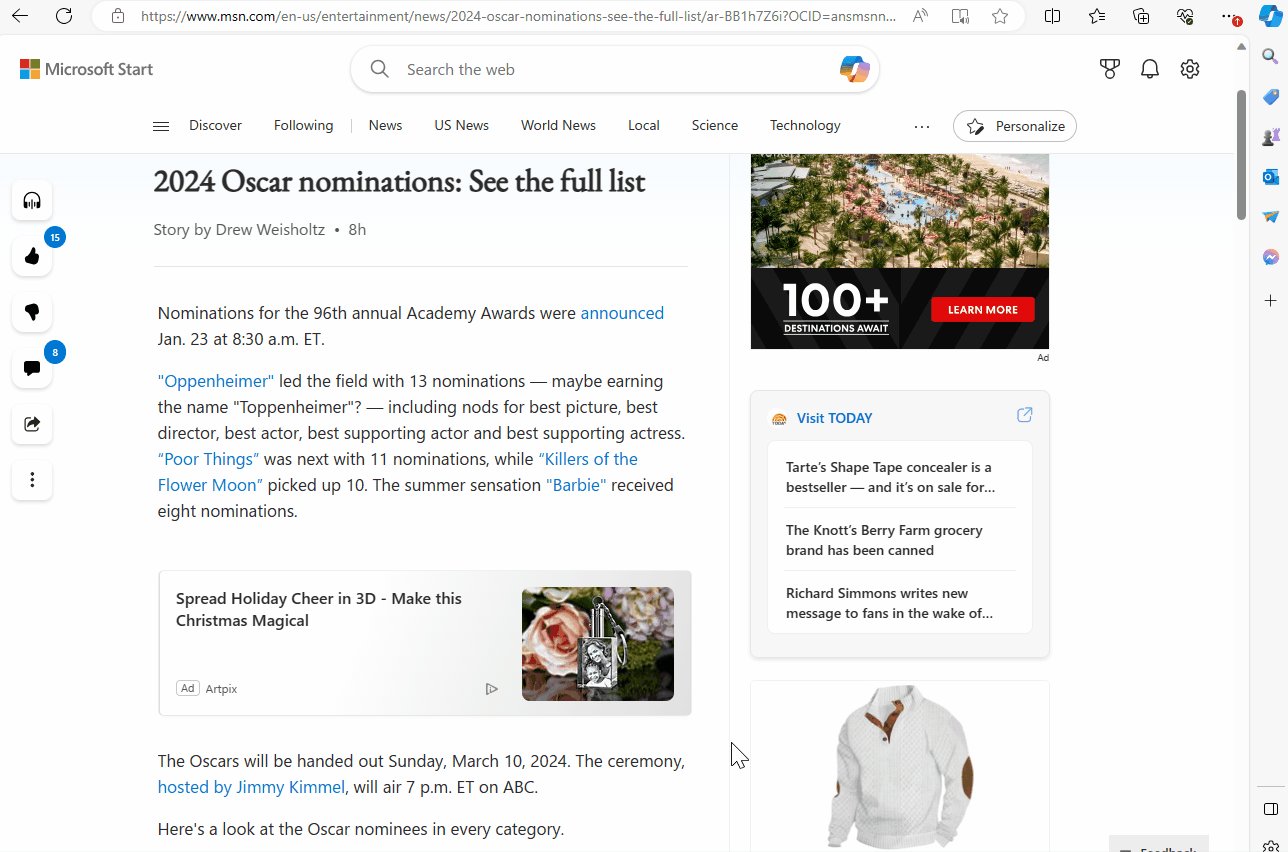This screenshot has width=1288, height=852.
Task: Open the hamburger navigation menu
Action: [160, 126]
